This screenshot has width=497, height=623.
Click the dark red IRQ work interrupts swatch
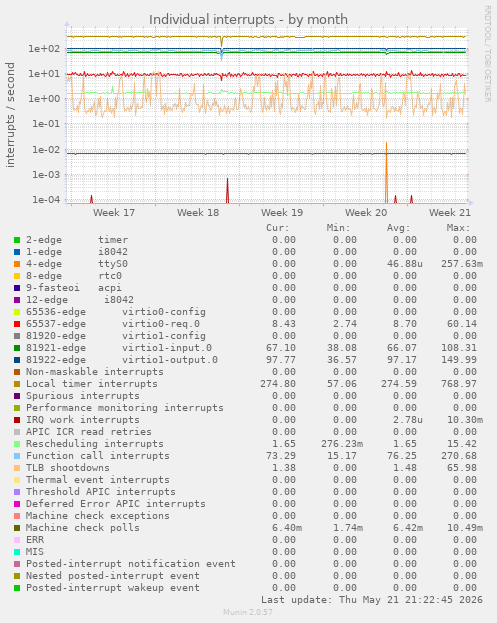[17, 420]
